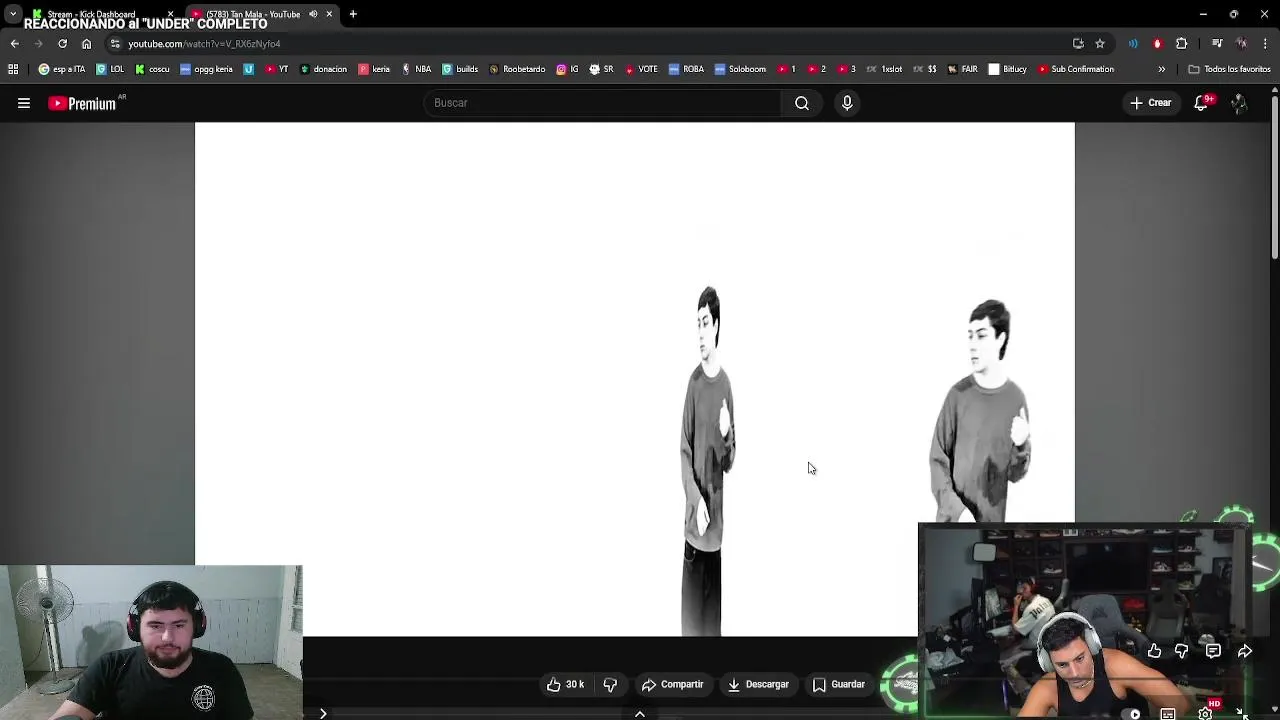Click the youtube.com address bar URL
This screenshot has height=720, width=1280.
point(204,44)
